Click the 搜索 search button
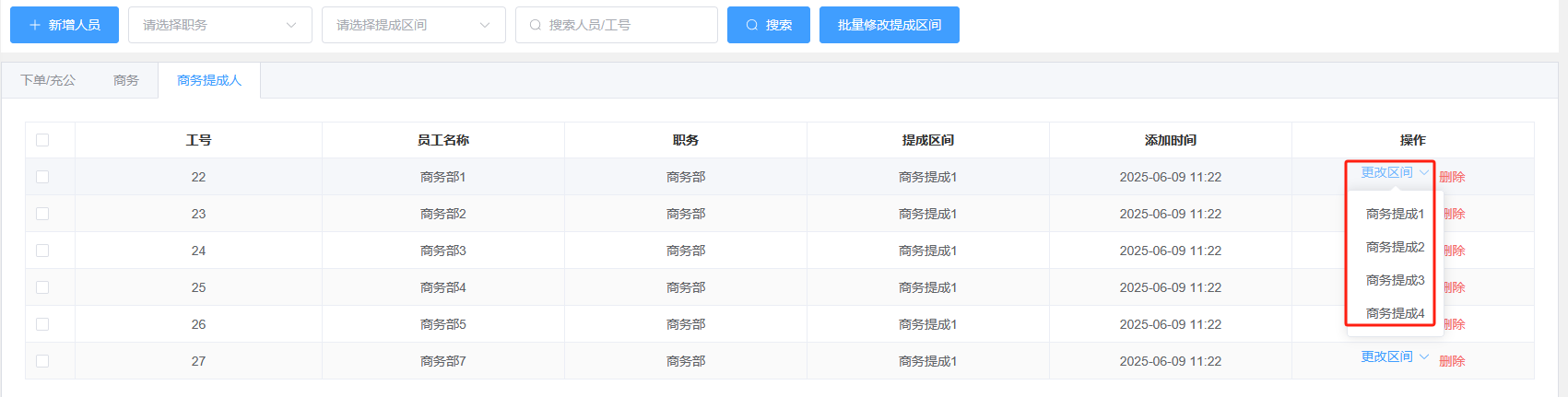1568x397 pixels. point(768,25)
